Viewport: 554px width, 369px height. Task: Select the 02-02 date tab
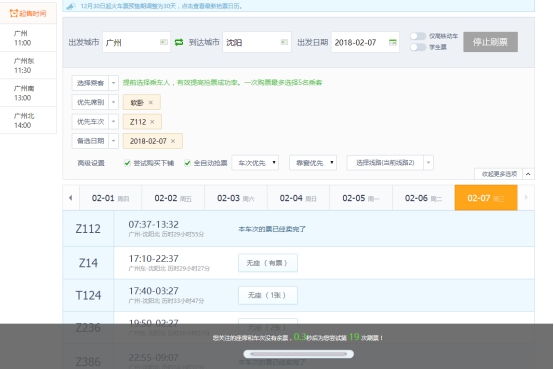pyautogui.click(x=173, y=198)
